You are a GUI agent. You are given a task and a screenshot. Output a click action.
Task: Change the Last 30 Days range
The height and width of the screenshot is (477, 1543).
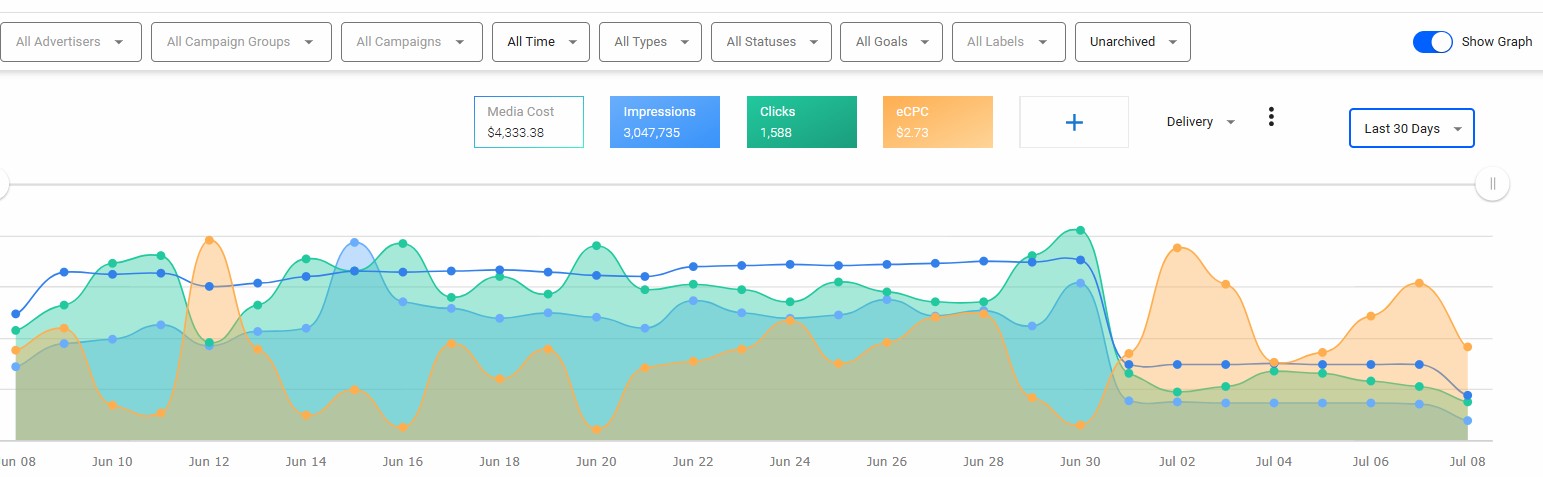coord(1411,128)
